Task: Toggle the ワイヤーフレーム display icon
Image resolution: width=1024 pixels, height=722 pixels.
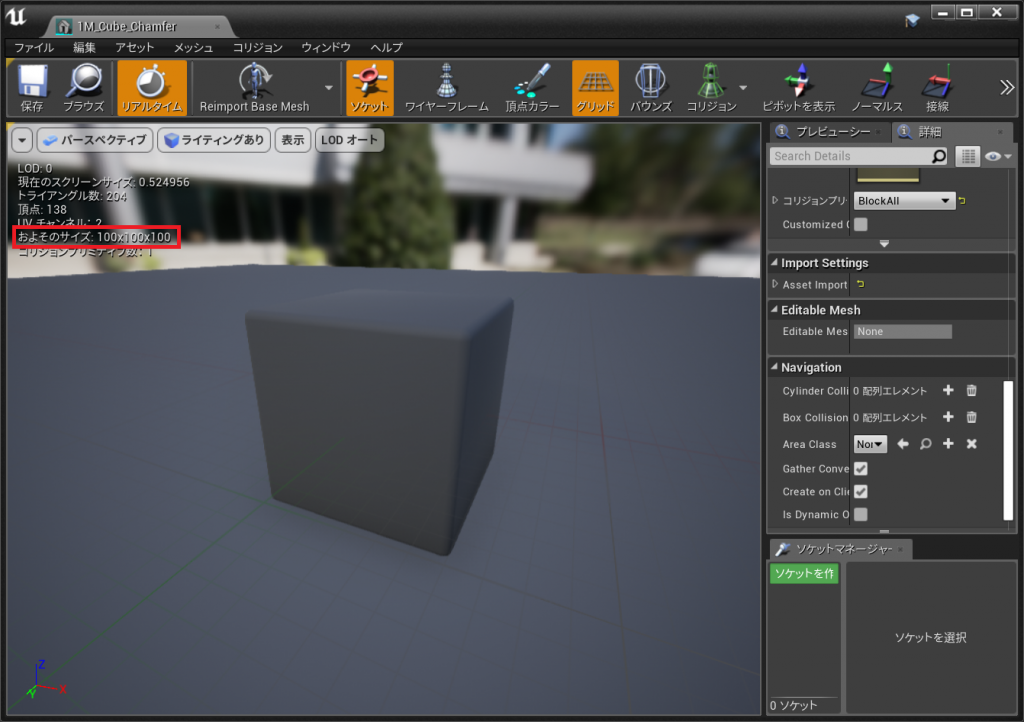Action: (446, 87)
